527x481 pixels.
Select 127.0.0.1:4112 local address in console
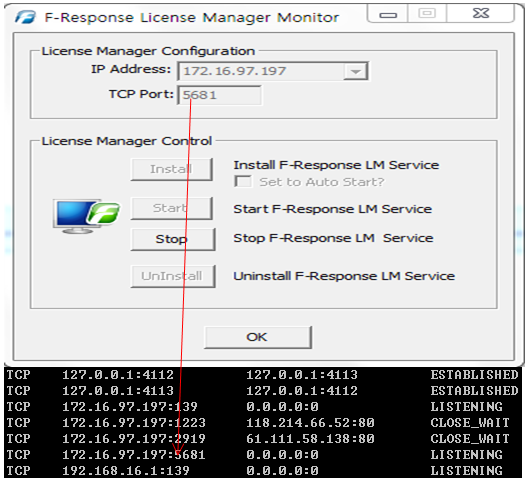[118, 374]
